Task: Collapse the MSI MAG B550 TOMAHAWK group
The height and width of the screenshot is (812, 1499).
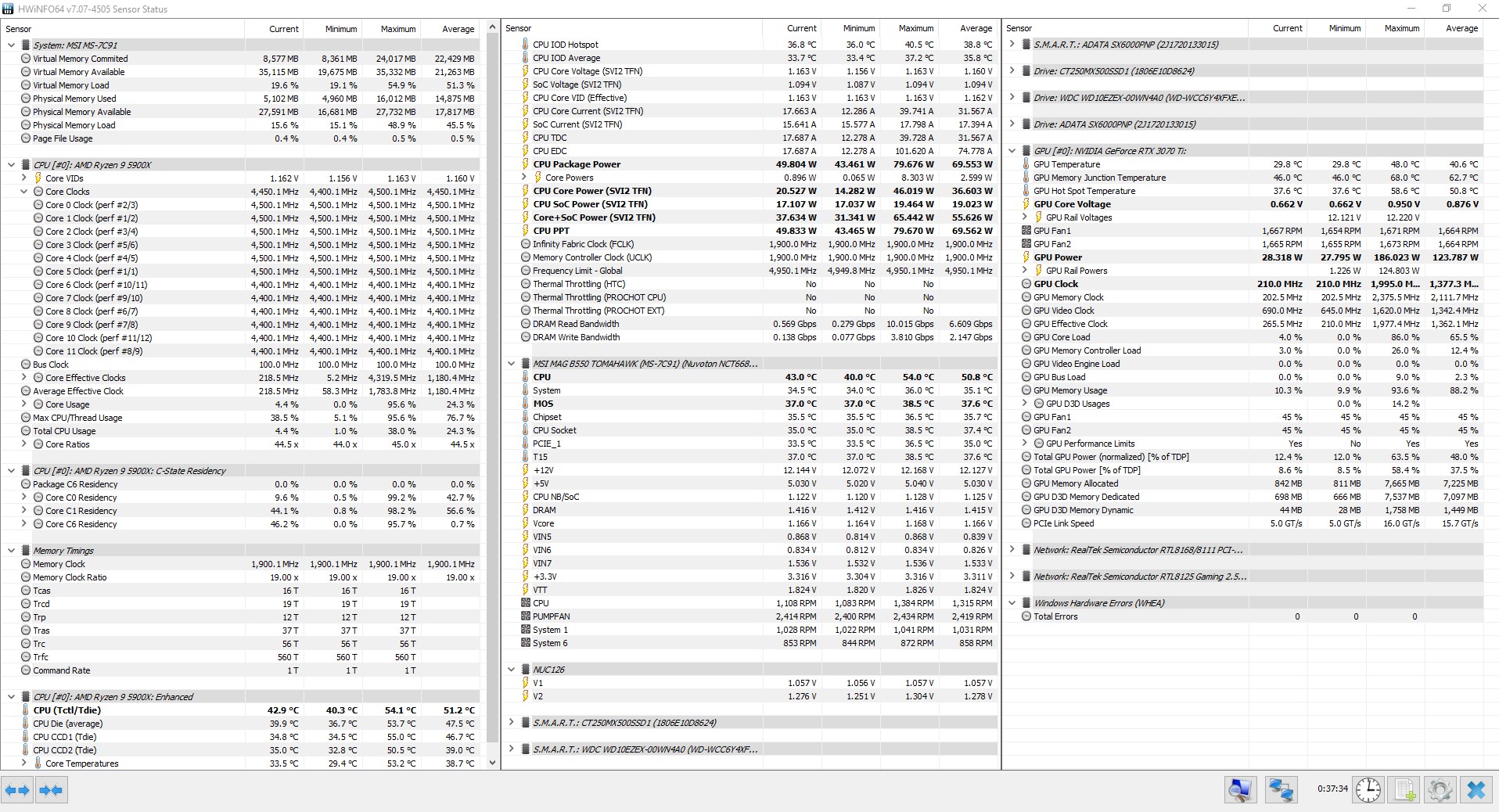Action: (x=511, y=364)
